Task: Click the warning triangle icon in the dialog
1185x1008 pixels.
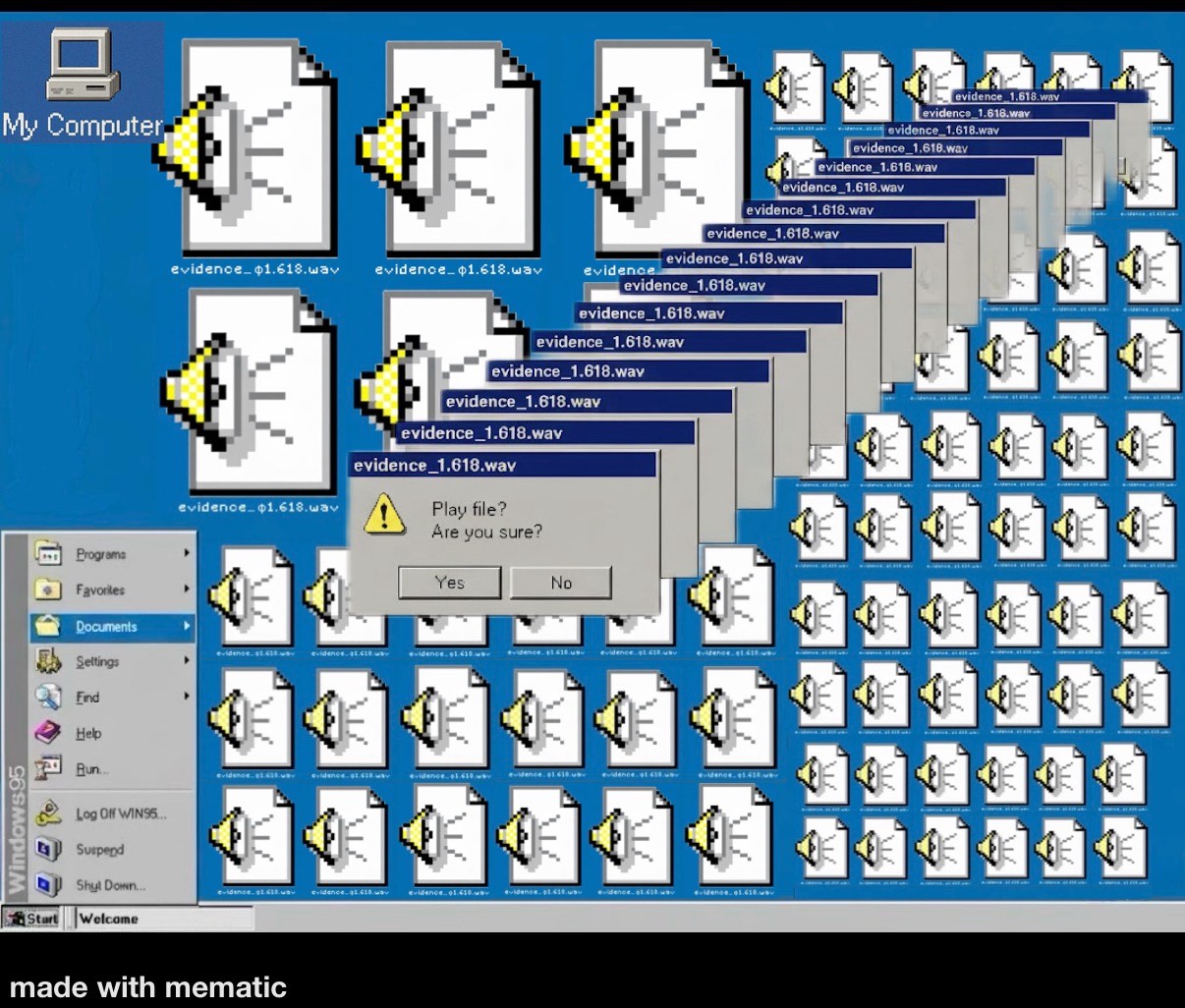Action: point(383,514)
